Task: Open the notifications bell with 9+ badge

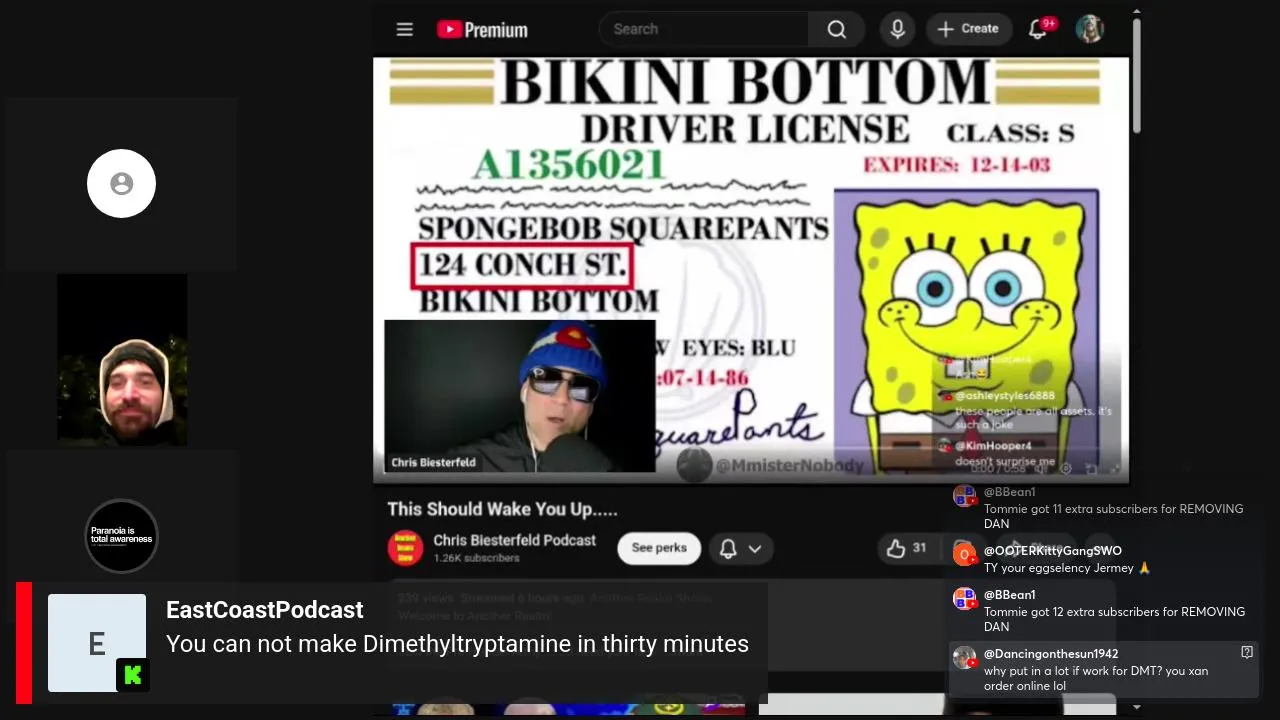Action: coord(1038,29)
